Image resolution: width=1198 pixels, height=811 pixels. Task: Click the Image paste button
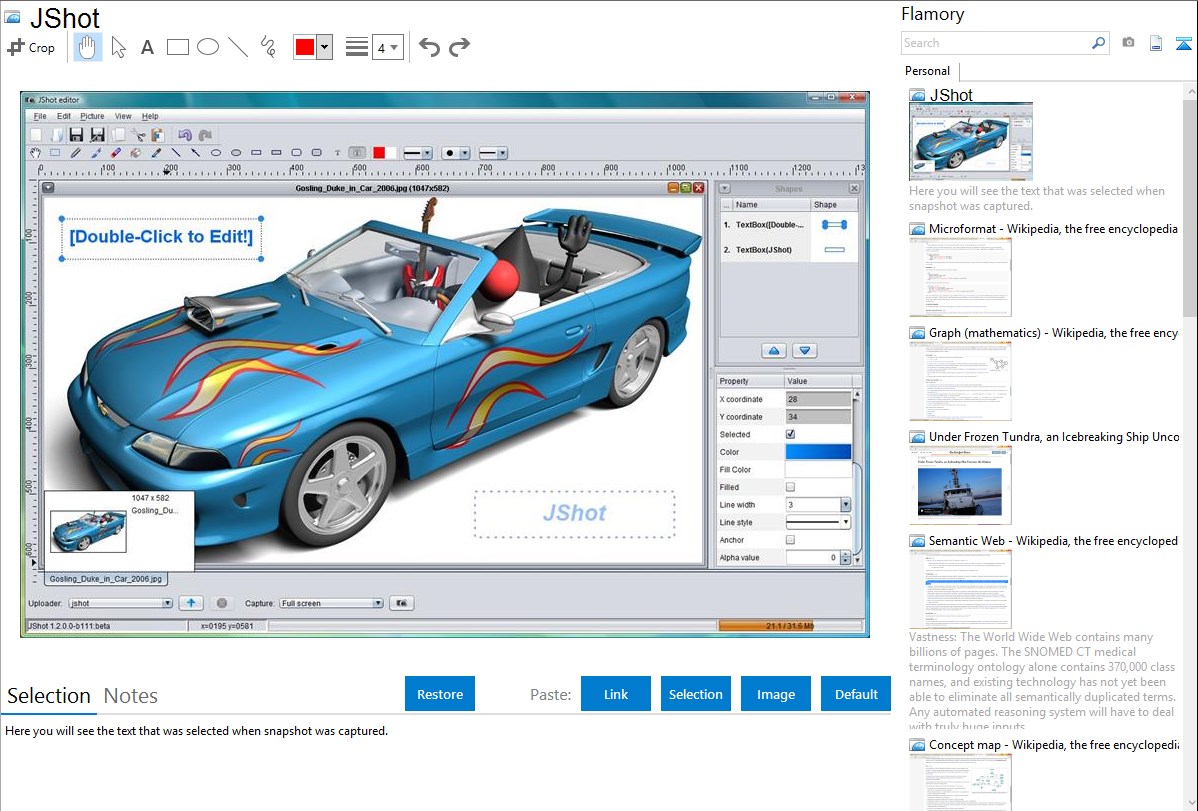point(776,693)
